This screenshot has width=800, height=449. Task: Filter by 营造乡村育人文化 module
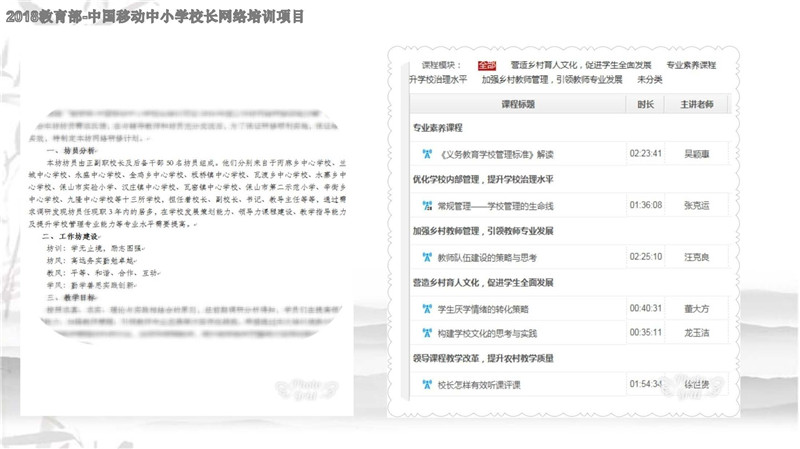coord(580,64)
